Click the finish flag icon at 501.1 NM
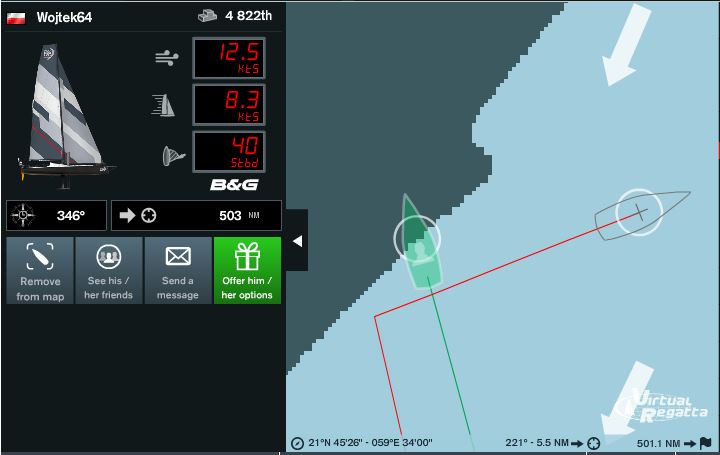This screenshot has width=720, height=455. [705, 444]
